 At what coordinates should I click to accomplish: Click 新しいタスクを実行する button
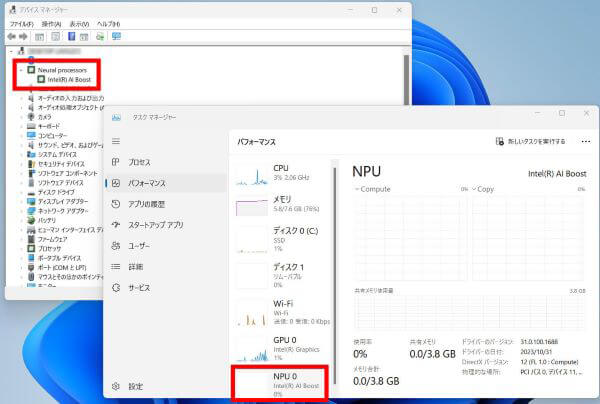(x=530, y=142)
